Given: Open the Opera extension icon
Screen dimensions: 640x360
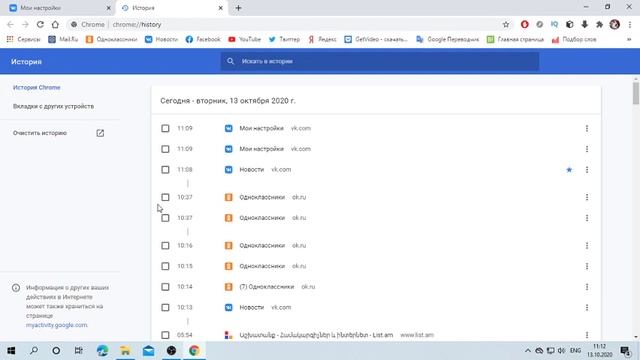Looking at the screenshot, I should [524, 24].
